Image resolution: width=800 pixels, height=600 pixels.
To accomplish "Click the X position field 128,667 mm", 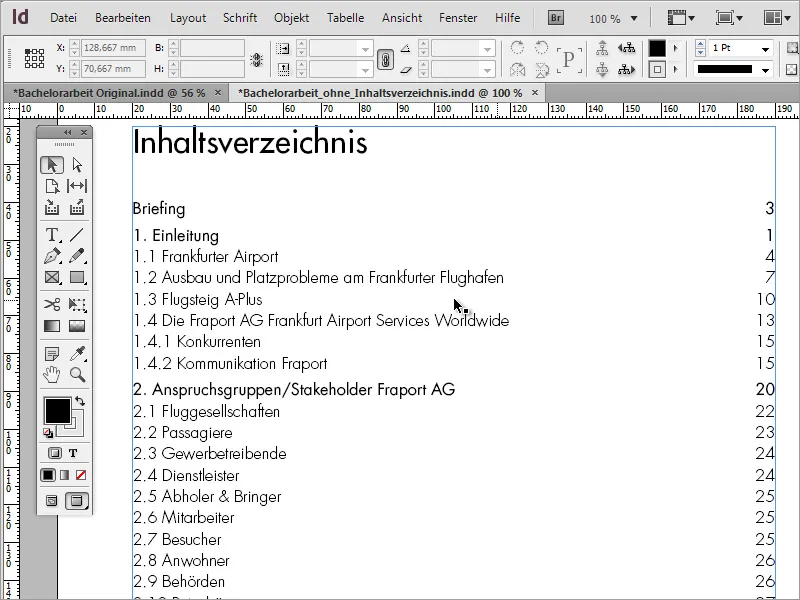I will click(113, 48).
